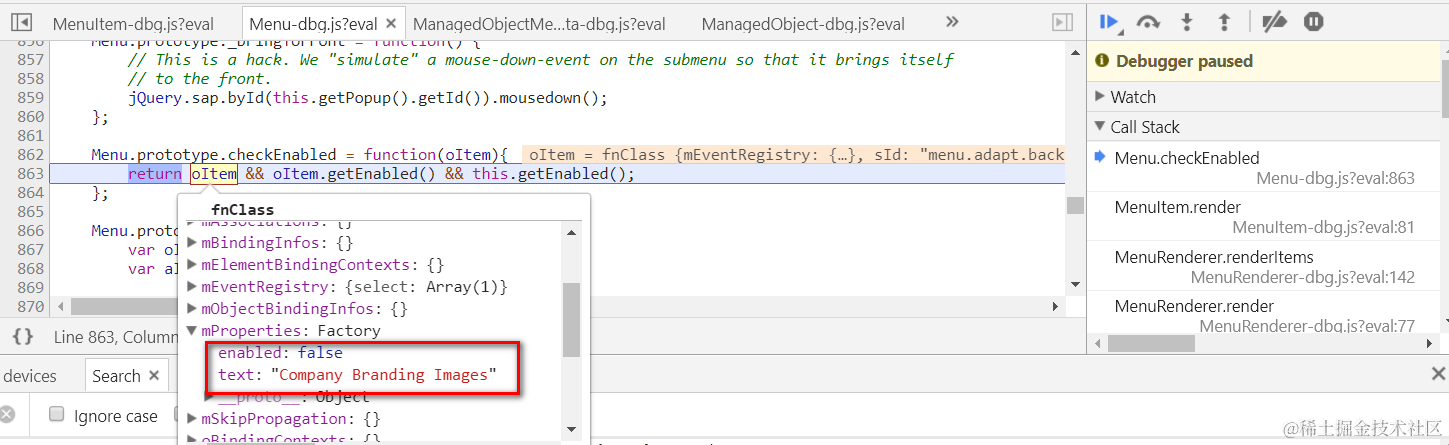
Task: Show more source tabs with double chevron
Action: [x=952, y=22]
